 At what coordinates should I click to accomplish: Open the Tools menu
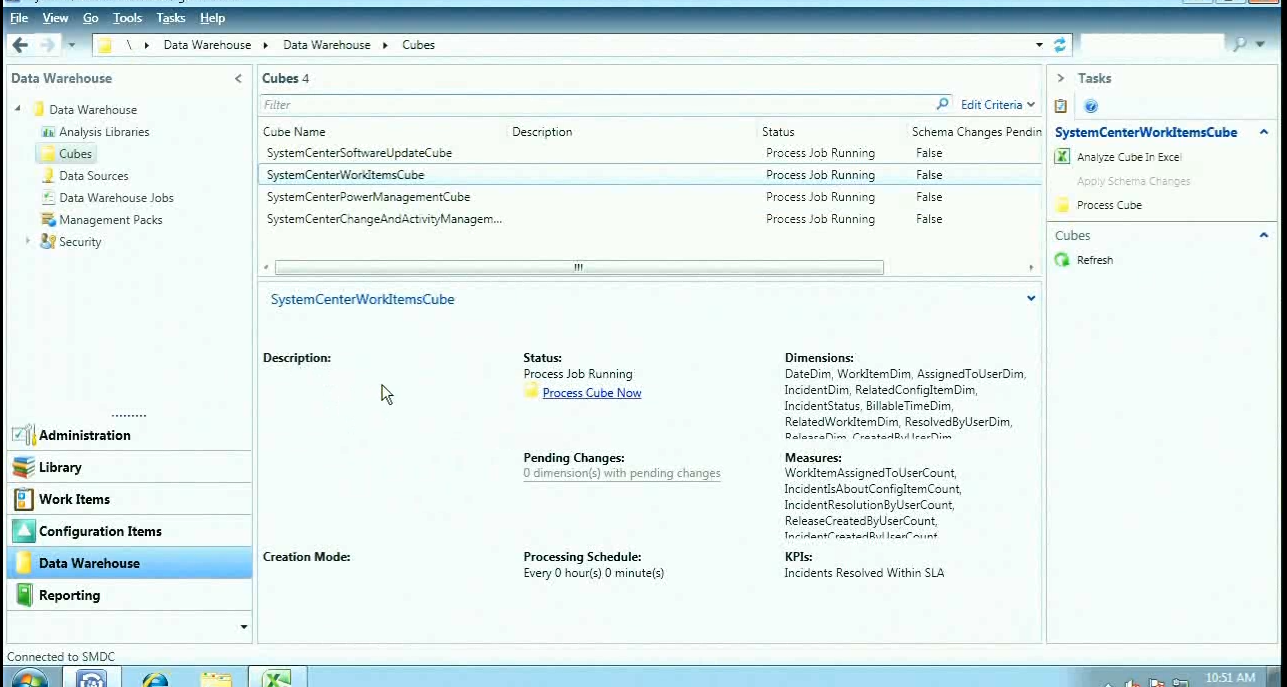(x=127, y=18)
